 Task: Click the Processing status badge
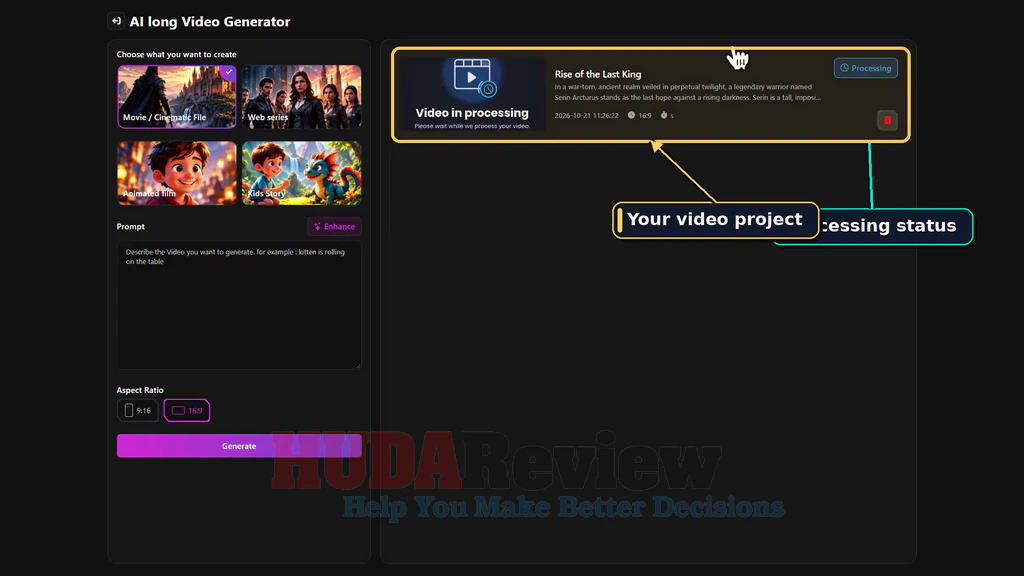pyautogui.click(x=865, y=68)
